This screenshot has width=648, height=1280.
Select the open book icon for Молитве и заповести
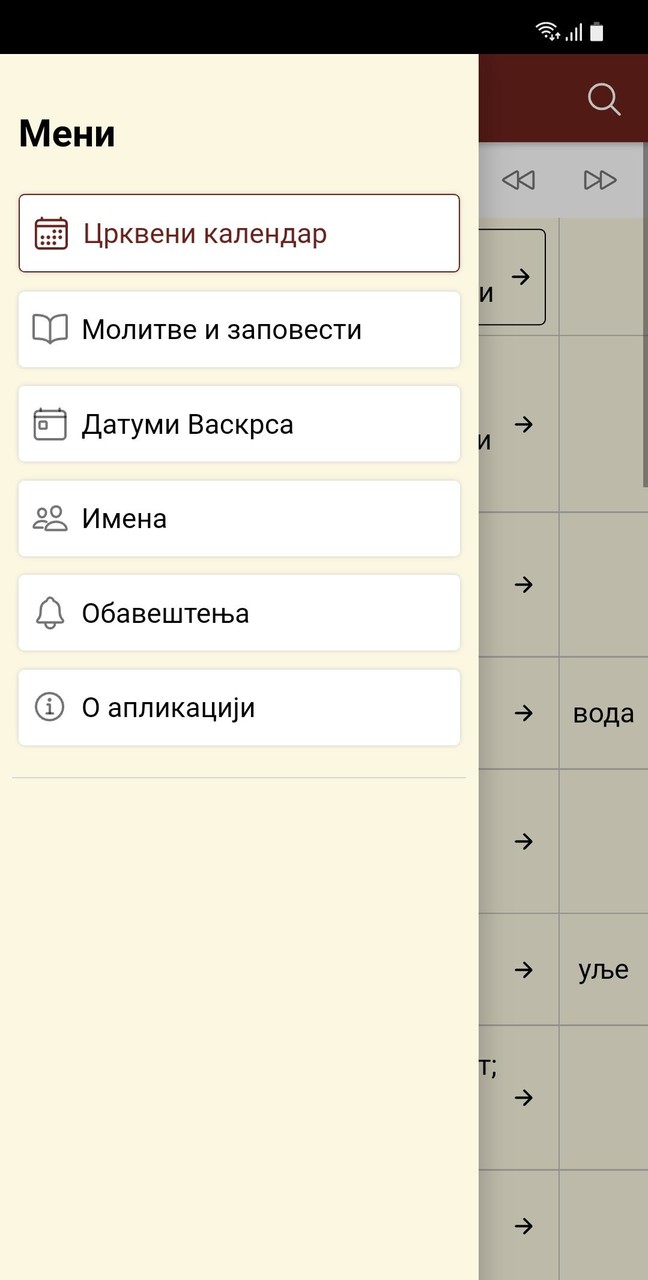[x=48, y=329]
